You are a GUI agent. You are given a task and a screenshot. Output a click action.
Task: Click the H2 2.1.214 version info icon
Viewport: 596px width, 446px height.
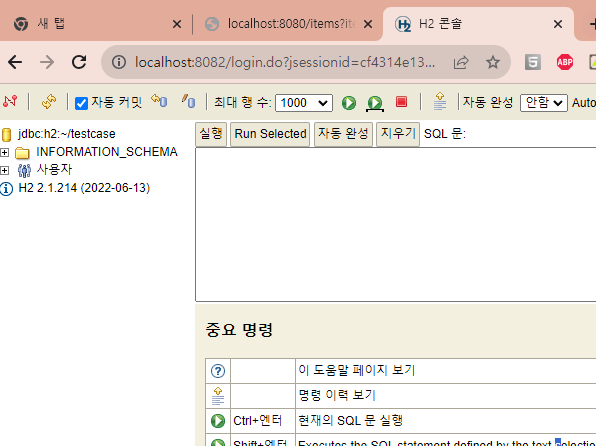coord(6,189)
